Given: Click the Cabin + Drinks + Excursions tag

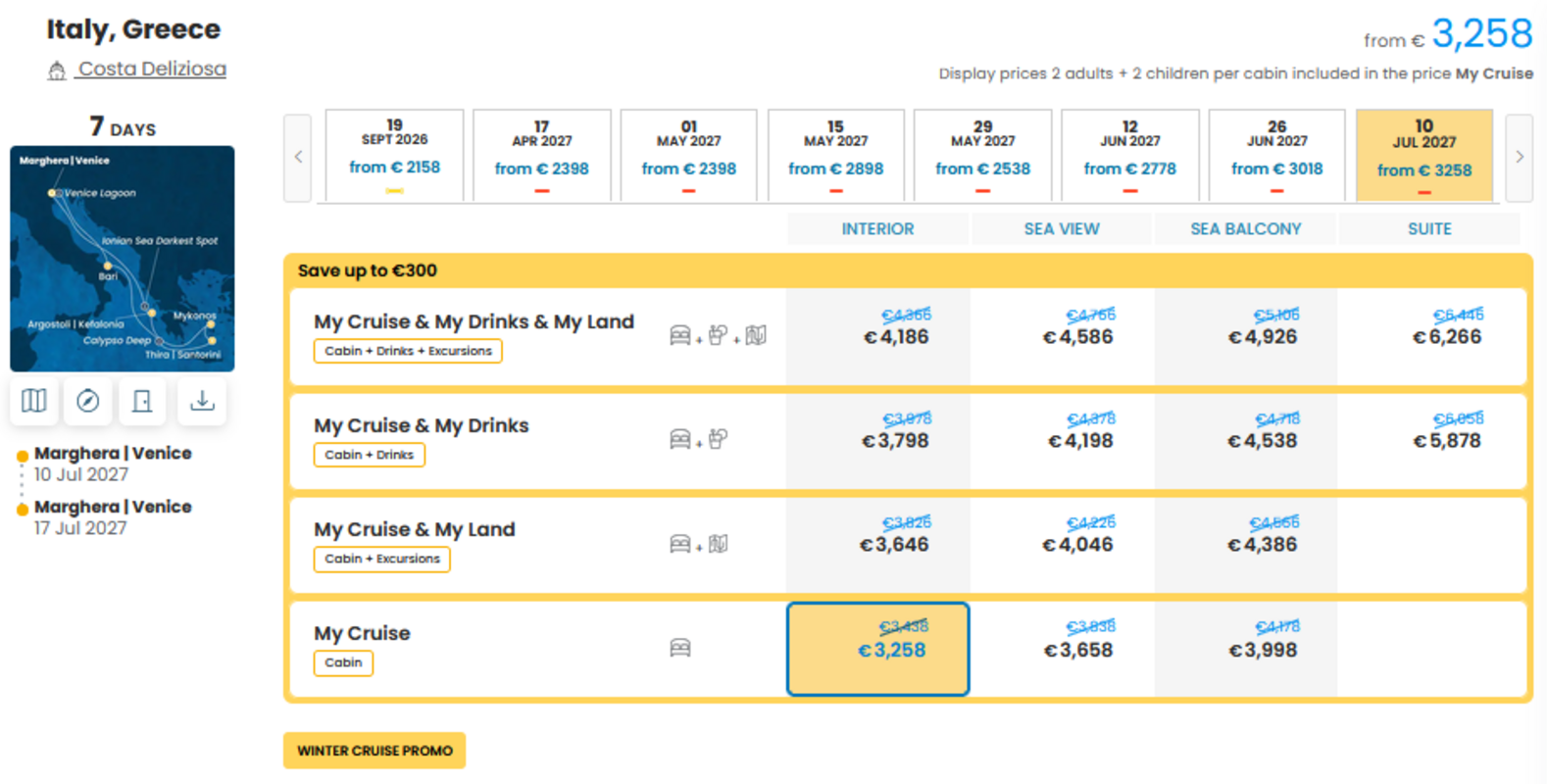Looking at the screenshot, I should pyautogui.click(x=408, y=351).
